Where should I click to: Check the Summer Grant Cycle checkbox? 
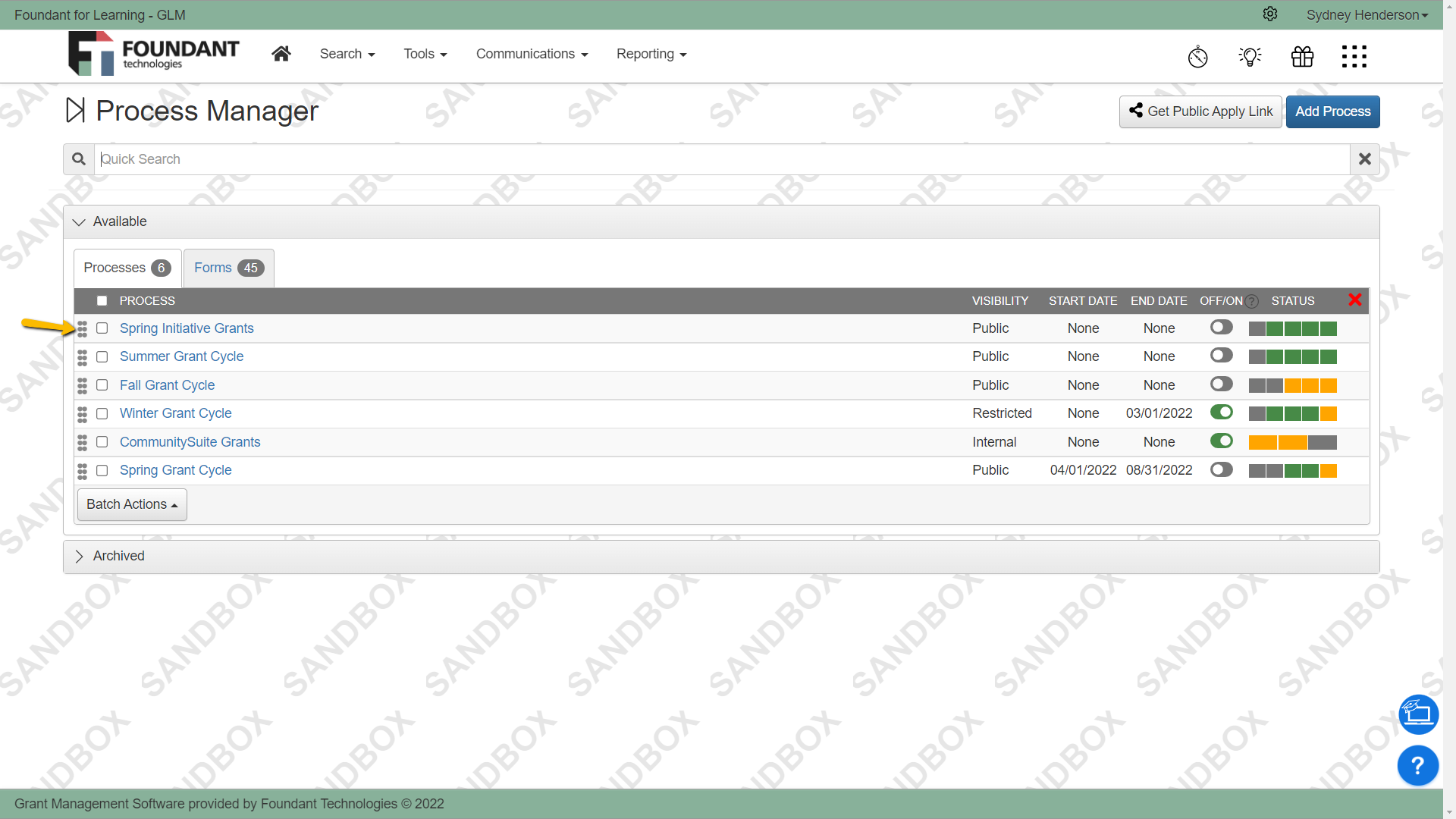[102, 356]
